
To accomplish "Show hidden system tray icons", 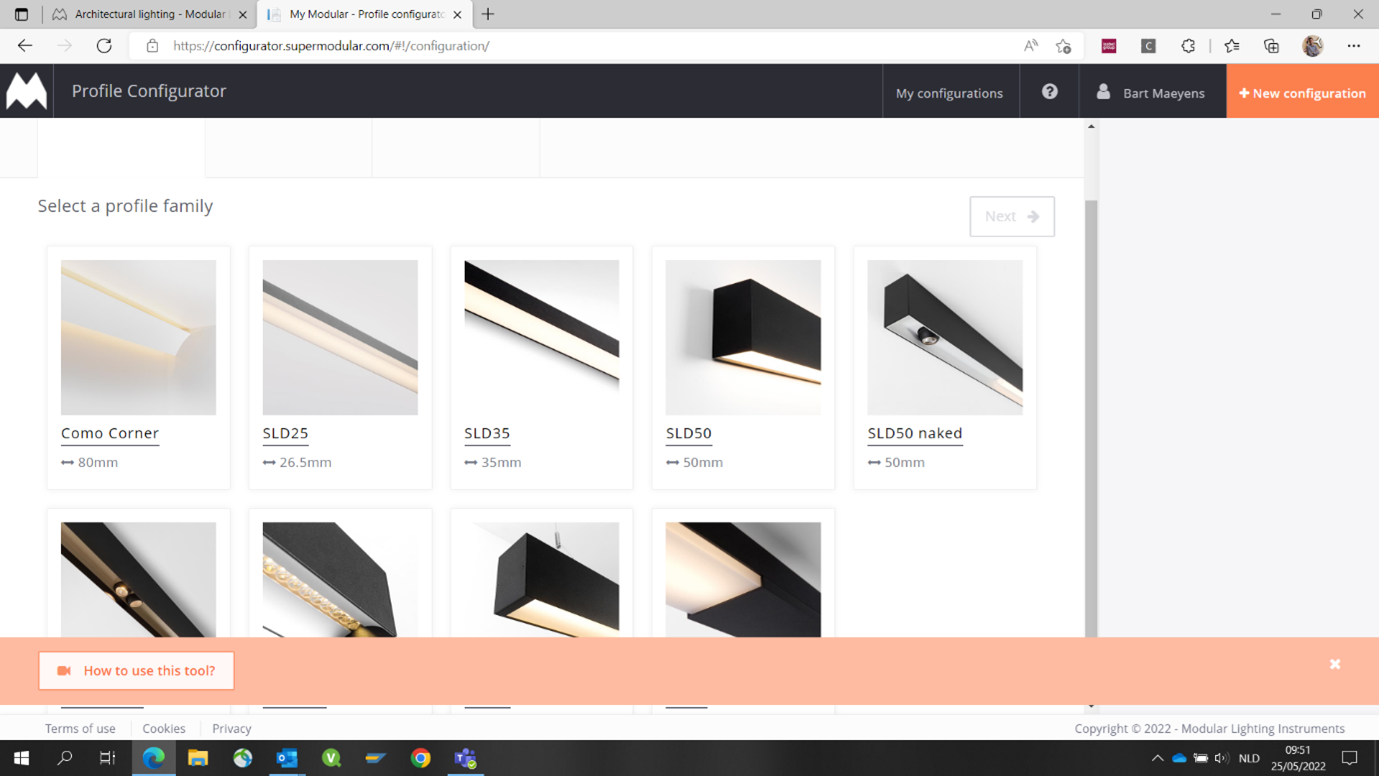I will point(1157,758).
